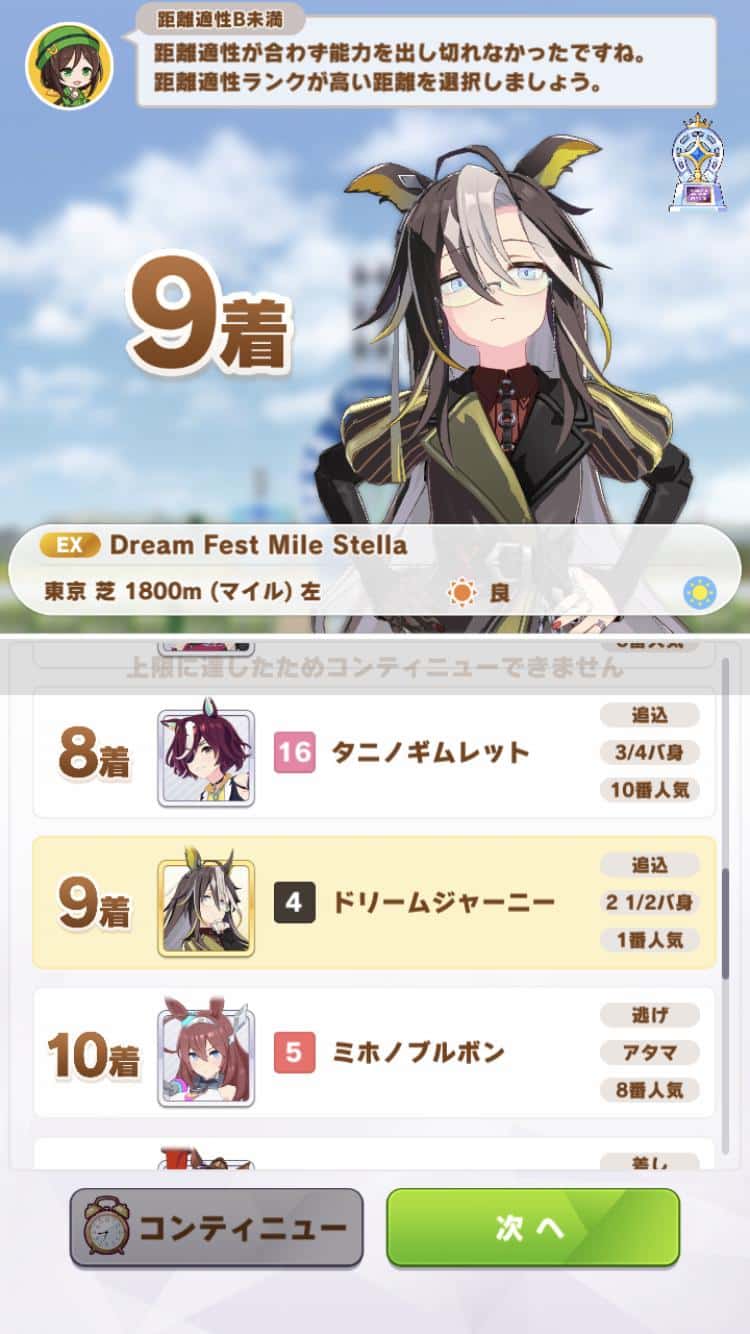Image resolution: width=750 pixels, height=1334 pixels.
Task: Click the green 次へ button
Action: coord(533,1227)
